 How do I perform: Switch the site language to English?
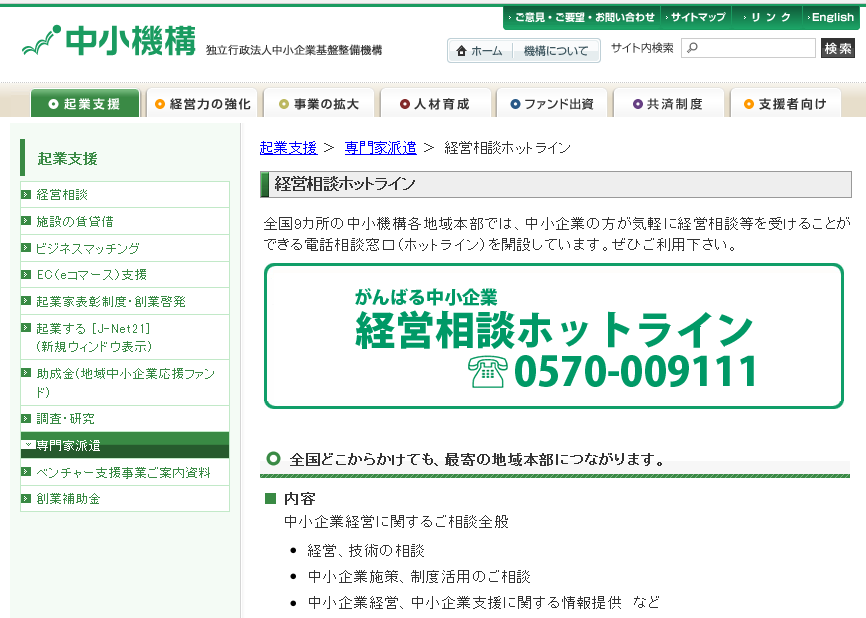click(x=832, y=17)
